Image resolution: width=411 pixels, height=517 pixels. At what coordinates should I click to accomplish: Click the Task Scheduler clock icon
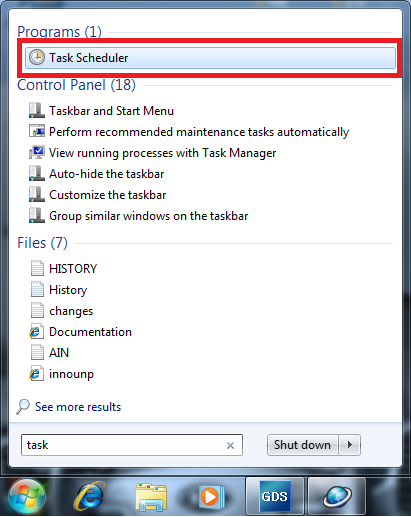coord(36,57)
